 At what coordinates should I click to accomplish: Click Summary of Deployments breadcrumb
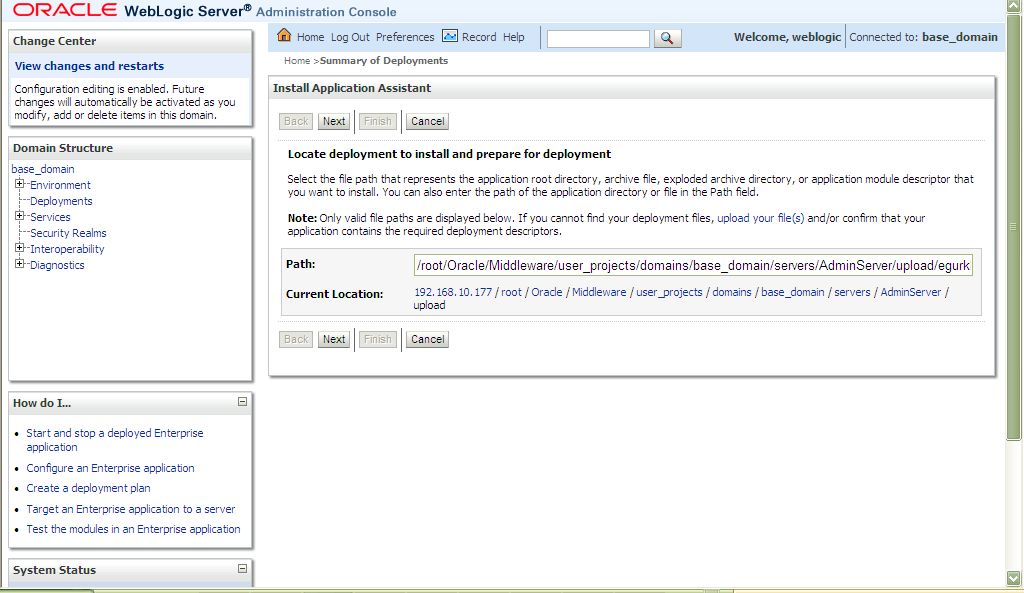[384, 61]
